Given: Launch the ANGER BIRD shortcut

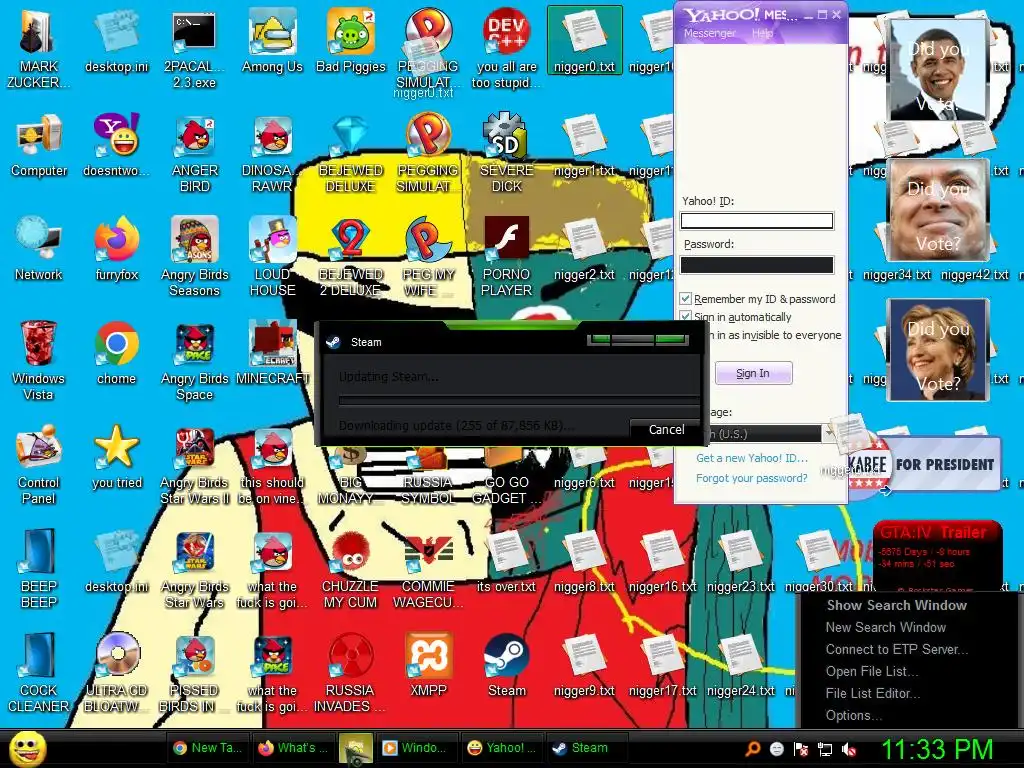Looking at the screenshot, I should (195, 153).
